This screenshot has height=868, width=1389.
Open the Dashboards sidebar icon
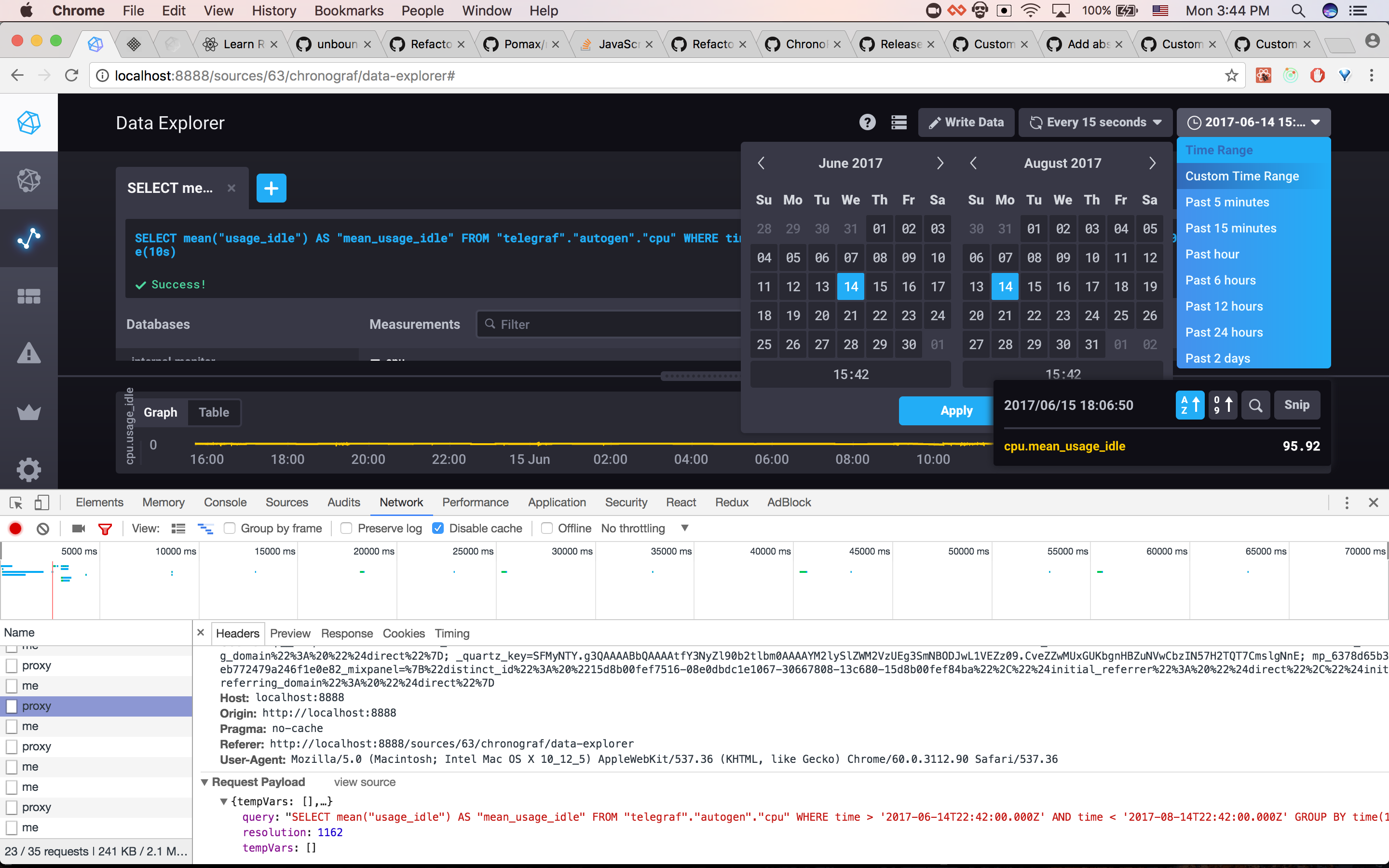(29, 296)
